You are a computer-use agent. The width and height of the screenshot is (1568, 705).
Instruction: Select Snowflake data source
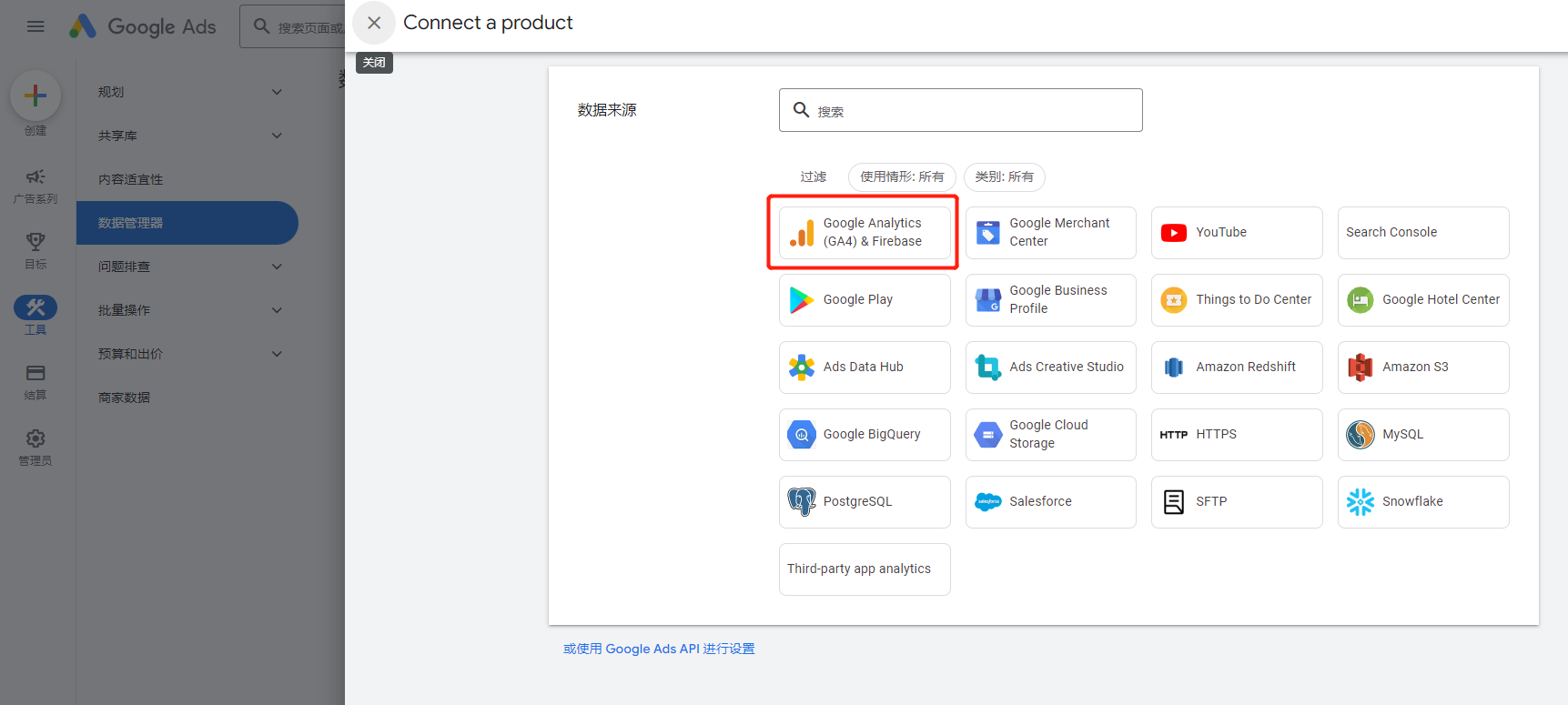click(x=1423, y=502)
